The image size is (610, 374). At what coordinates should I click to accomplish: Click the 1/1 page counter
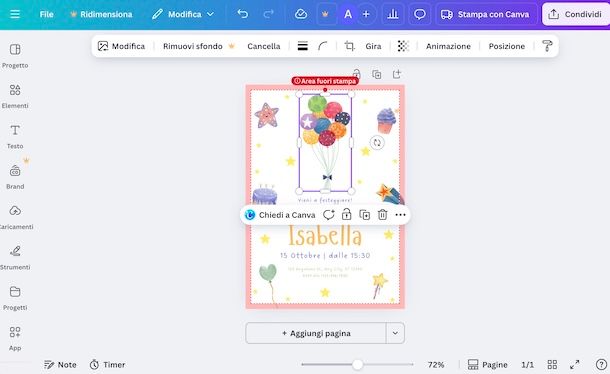coord(528,365)
